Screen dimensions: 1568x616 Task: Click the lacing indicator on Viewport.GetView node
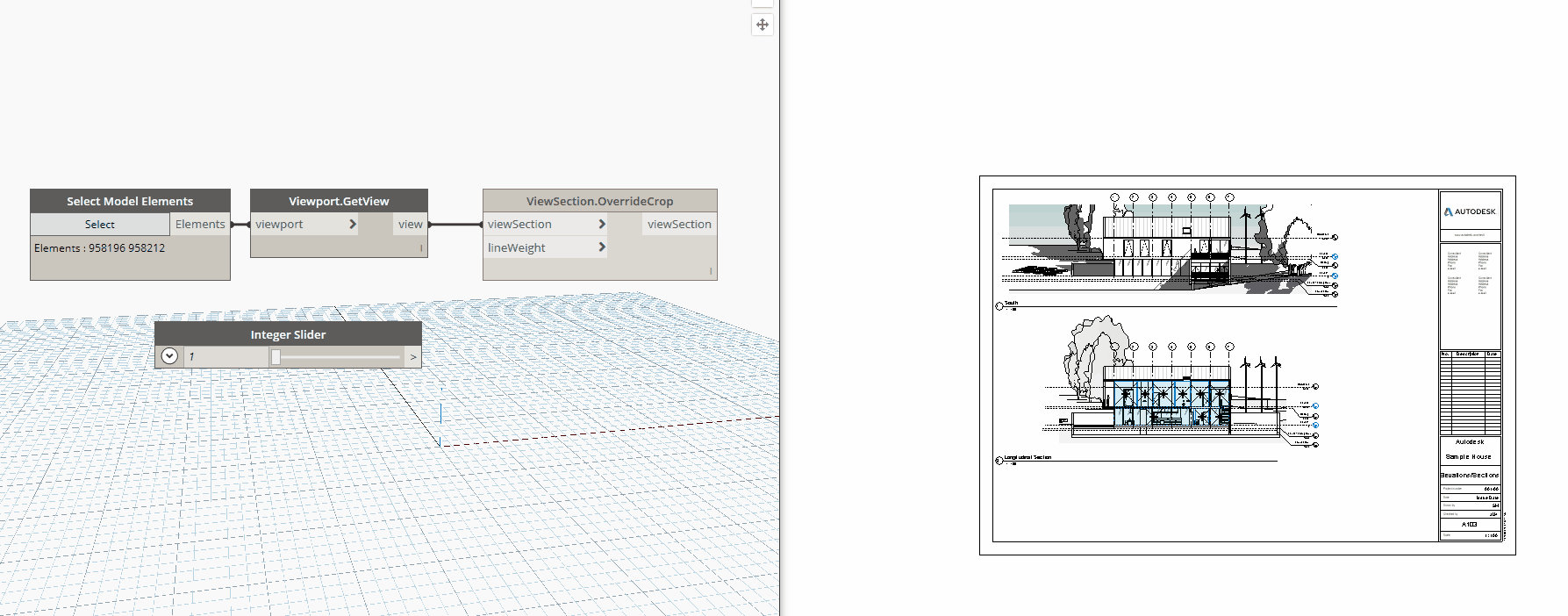coord(421,248)
